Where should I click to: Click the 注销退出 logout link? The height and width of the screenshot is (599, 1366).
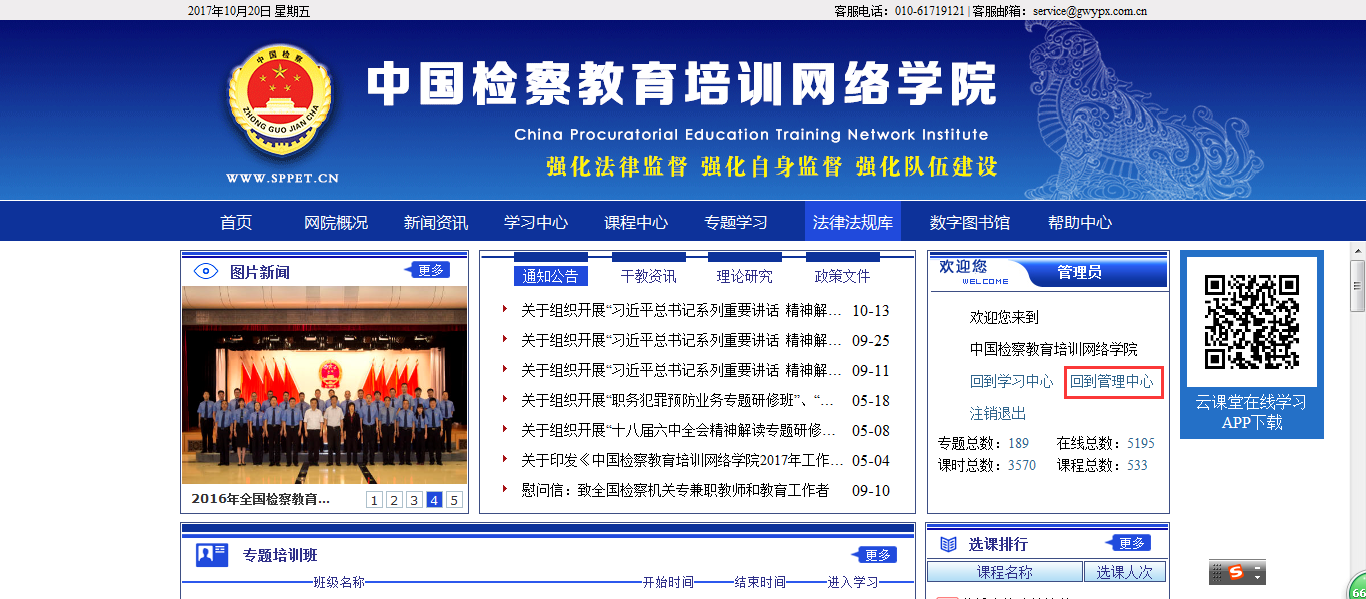click(x=998, y=413)
